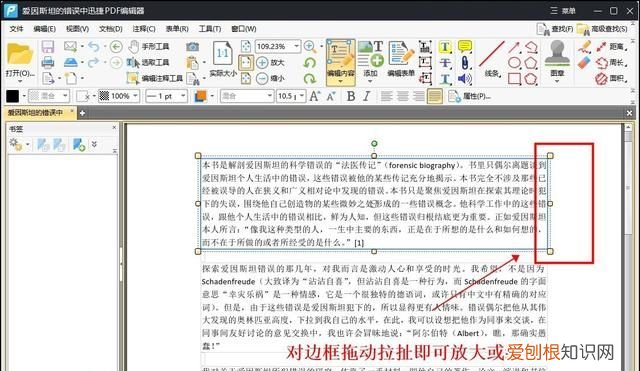Image resolution: width=640 pixels, height=371 pixels.
Task: Click the redo arrow icon
Action: pyautogui.click(x=93, y=62)
